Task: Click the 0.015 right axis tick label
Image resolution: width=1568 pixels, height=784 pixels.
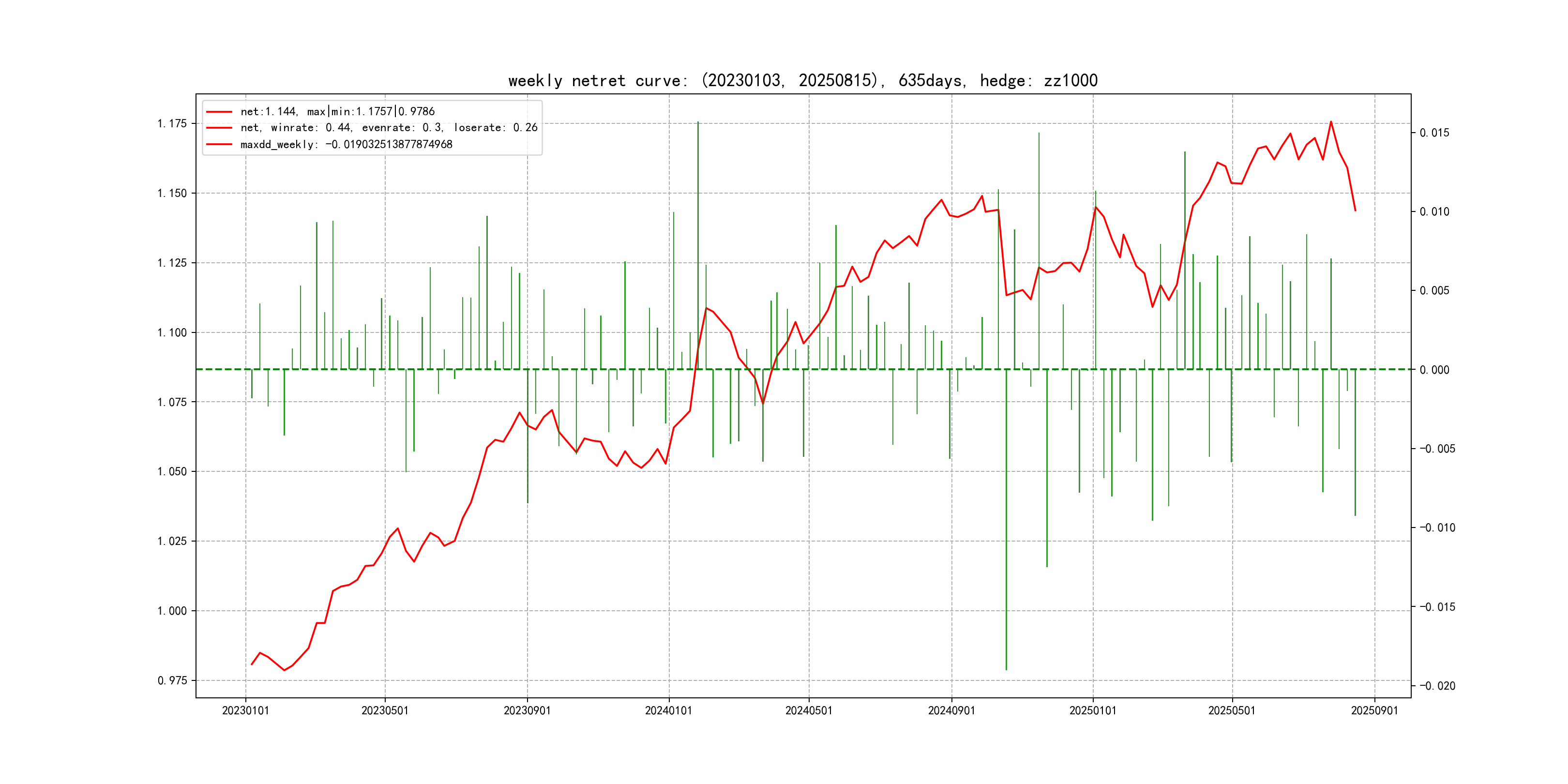Action: coord(1434,133)
